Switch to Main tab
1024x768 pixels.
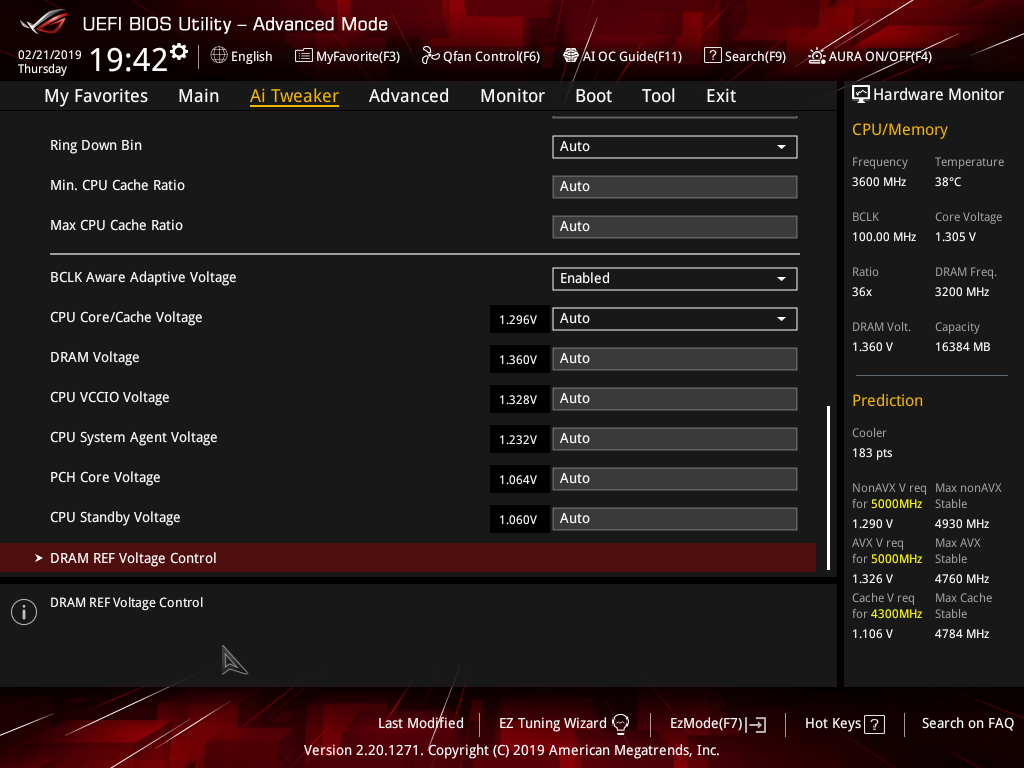[x=199, y=96]
